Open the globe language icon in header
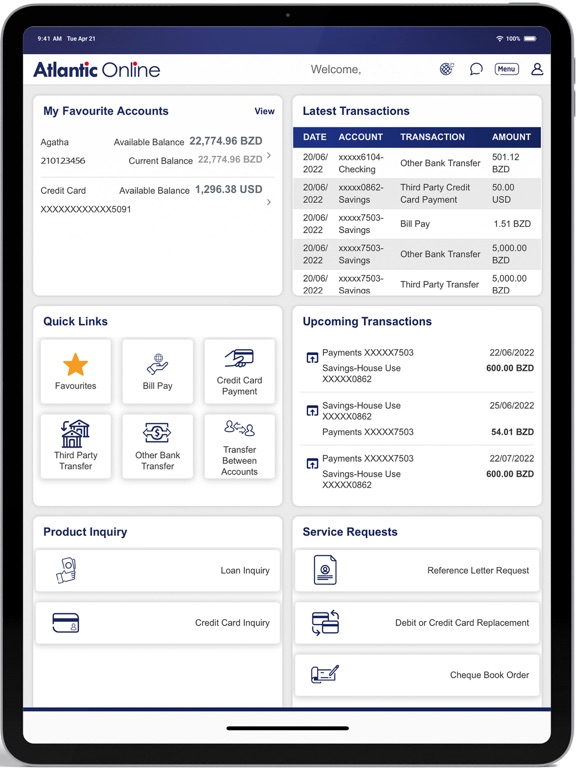This screenshot has width=576, height=768. pyautogui.click(x=446, y=69)
